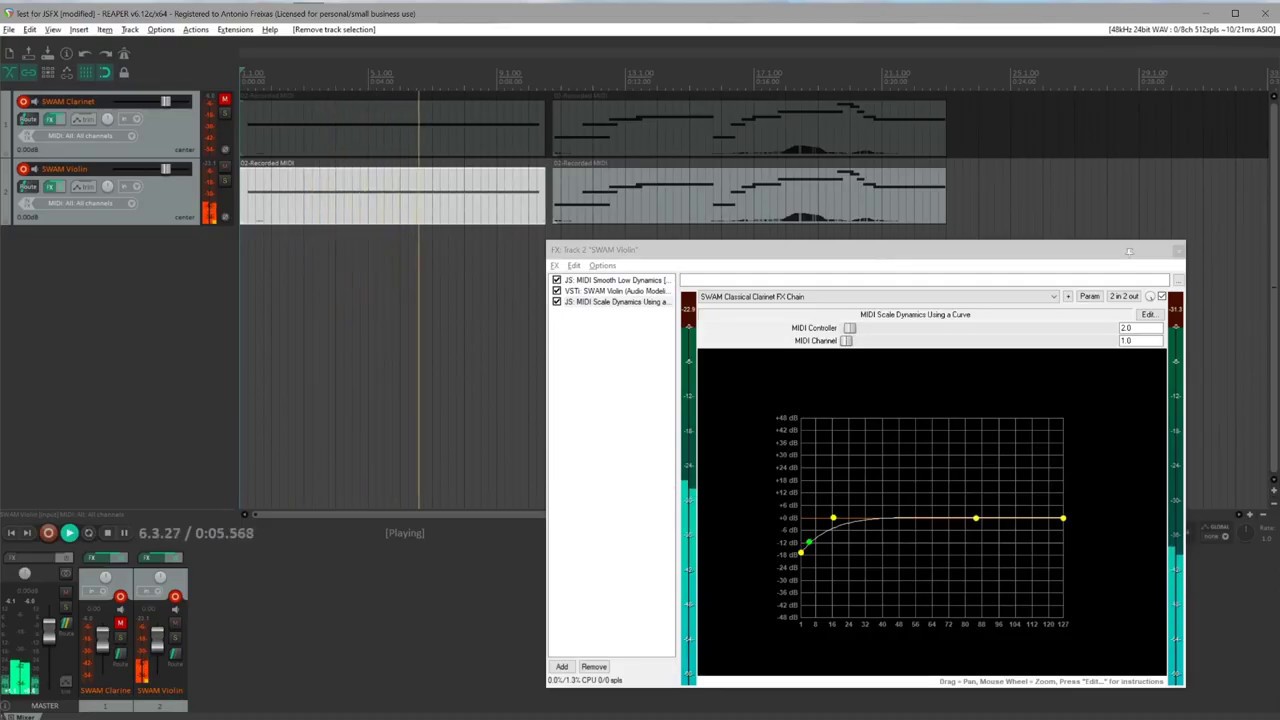Click the yellow curve point at the 88 mark
This screenshot has width=1280, height=720.
click(x=976, y=518)
